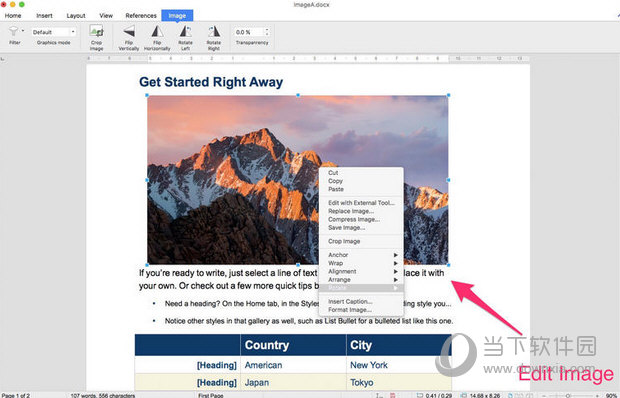Open the Home tab
Screen dimensions: 620x398
point(13,15)
